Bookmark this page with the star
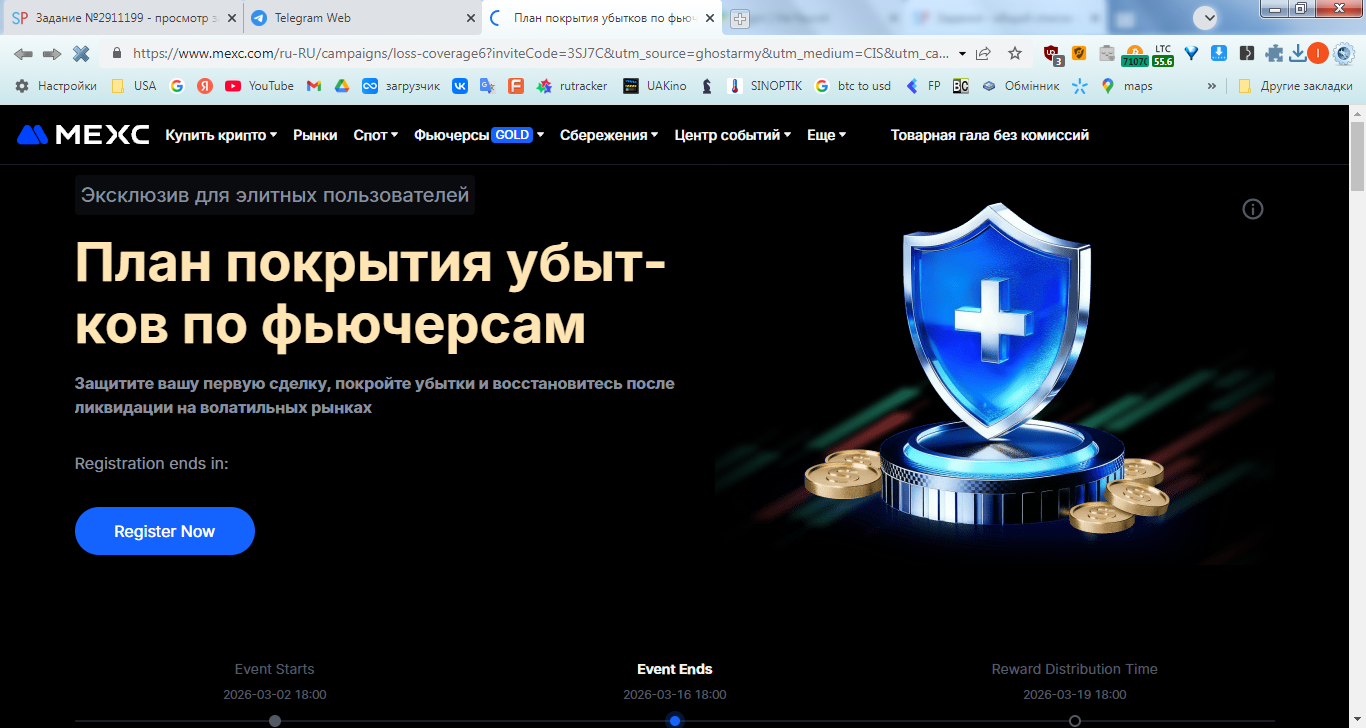The width and height of the screenshot is (1366, 728). pos(1015,53)
